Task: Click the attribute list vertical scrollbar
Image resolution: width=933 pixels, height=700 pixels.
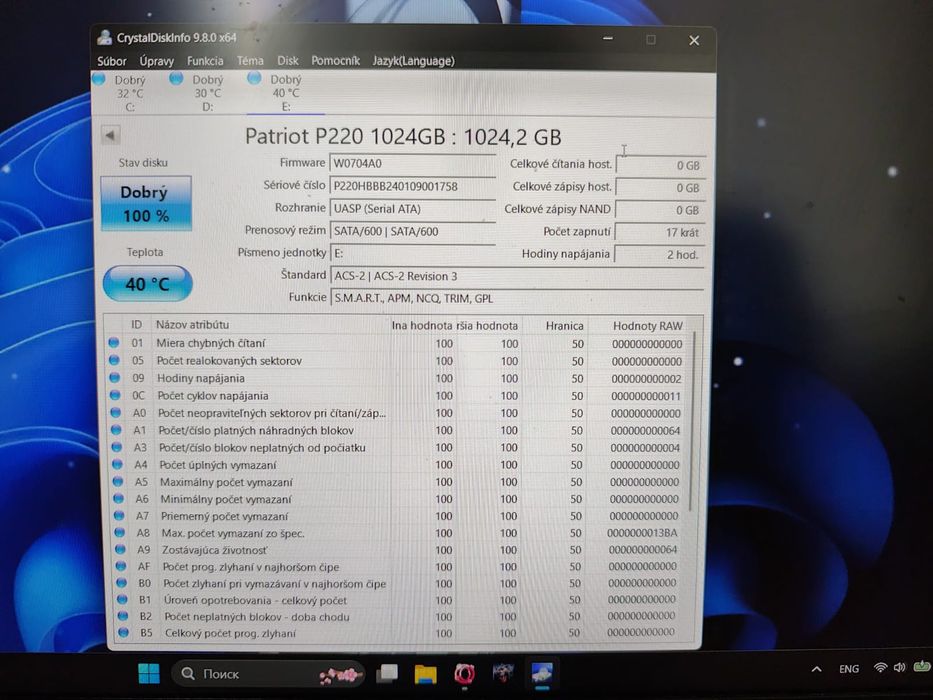Action: point(691,420)
